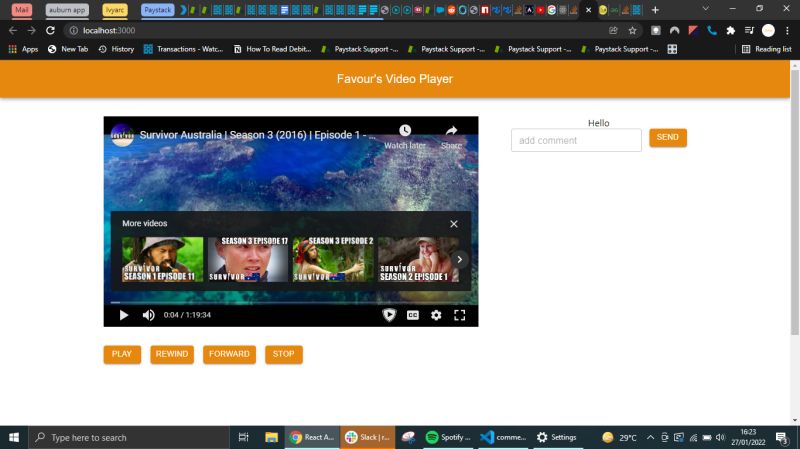Viewport: 800px width, 449px height.
Task: Go back in browser history
Action: click(x=13, y=31)
